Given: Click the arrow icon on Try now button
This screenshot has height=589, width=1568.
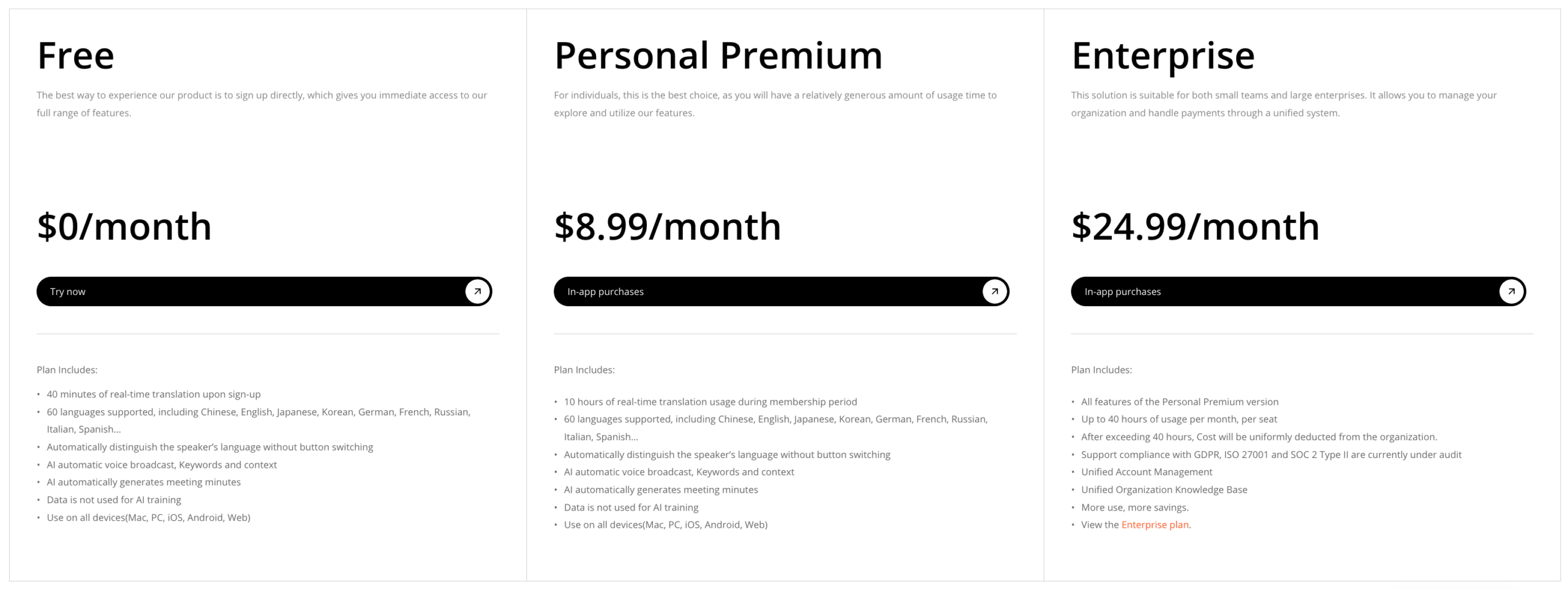Looking at the screenshot, I should [477, 291].
